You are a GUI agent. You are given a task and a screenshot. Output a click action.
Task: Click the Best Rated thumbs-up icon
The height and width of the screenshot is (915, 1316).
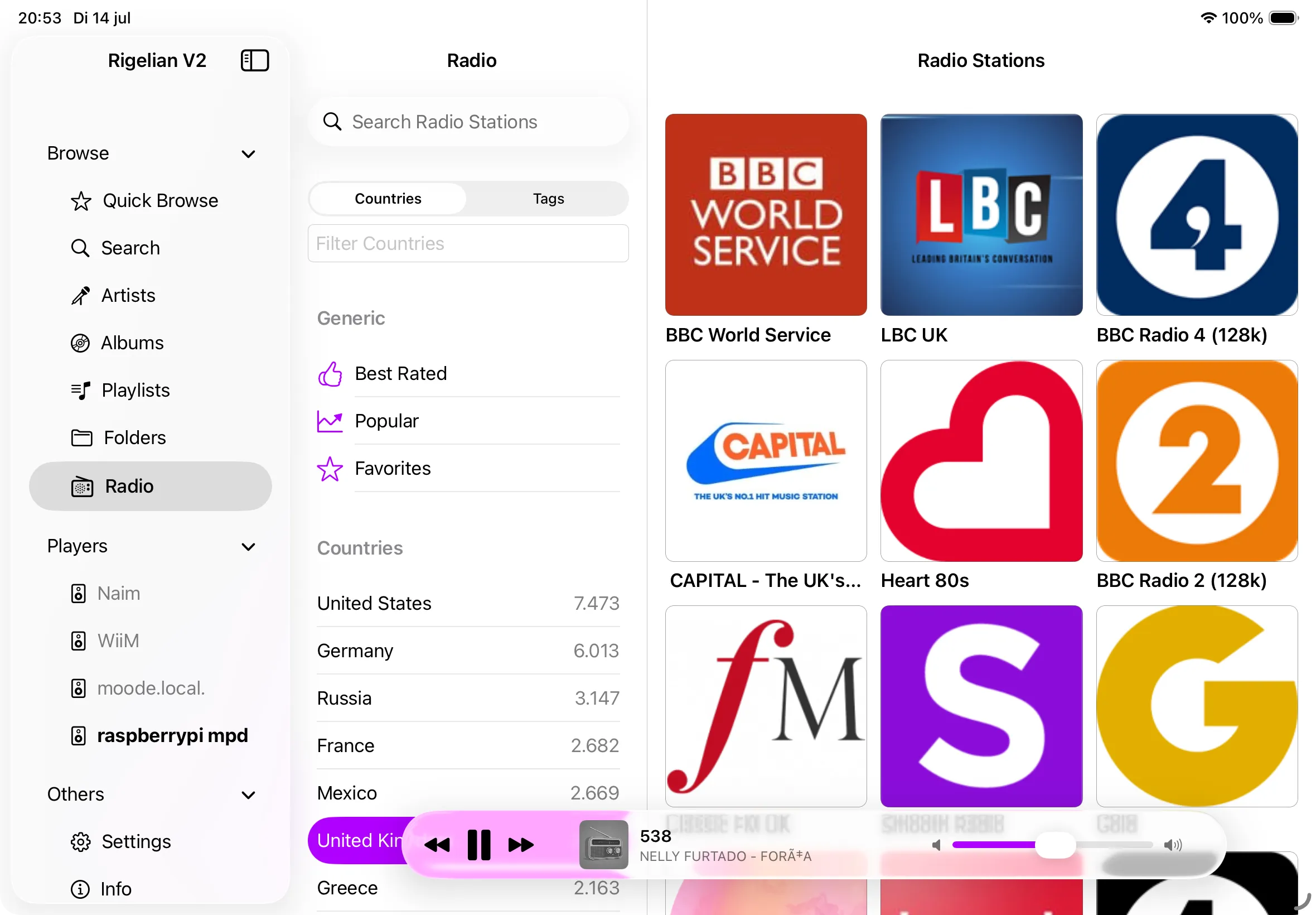coord(330,374)
